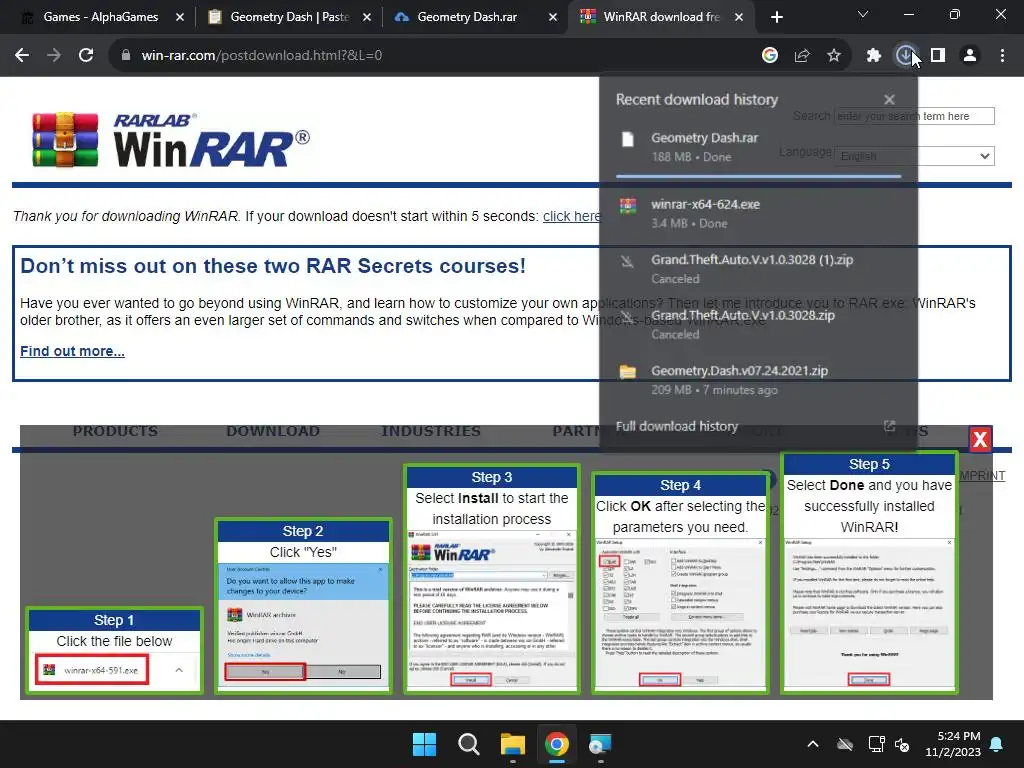This screenshot has width=1024, height=768.
Task: Expand the Language dropdown
Action: [x=914, y=156]
